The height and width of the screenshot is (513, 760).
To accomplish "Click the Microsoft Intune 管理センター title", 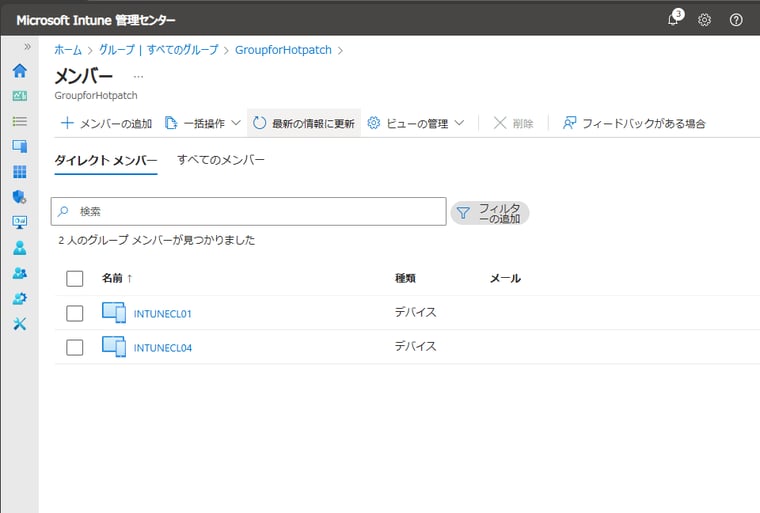I will coord(96,20).
